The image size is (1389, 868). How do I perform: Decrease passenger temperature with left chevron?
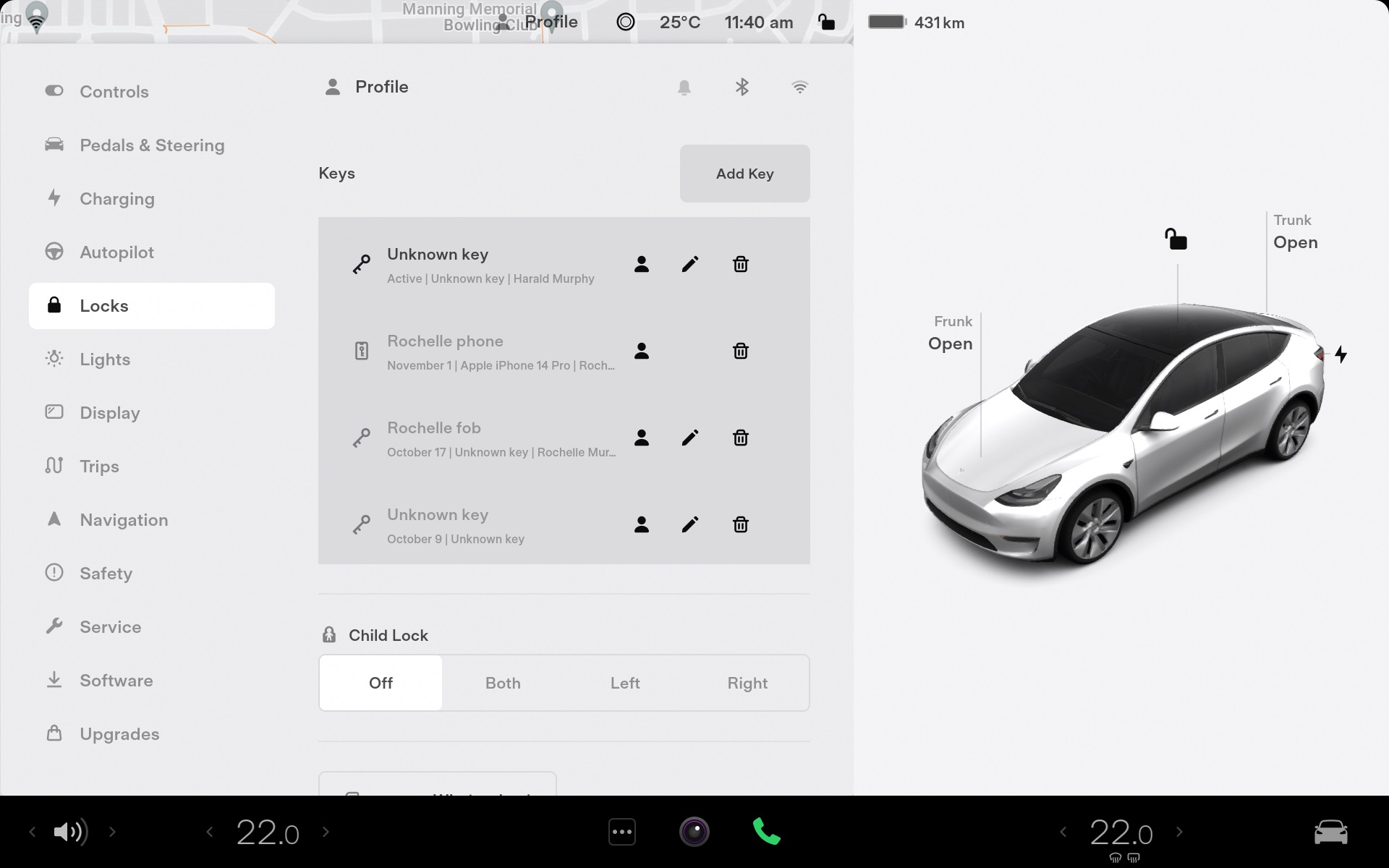click(x=1063, y=832)
